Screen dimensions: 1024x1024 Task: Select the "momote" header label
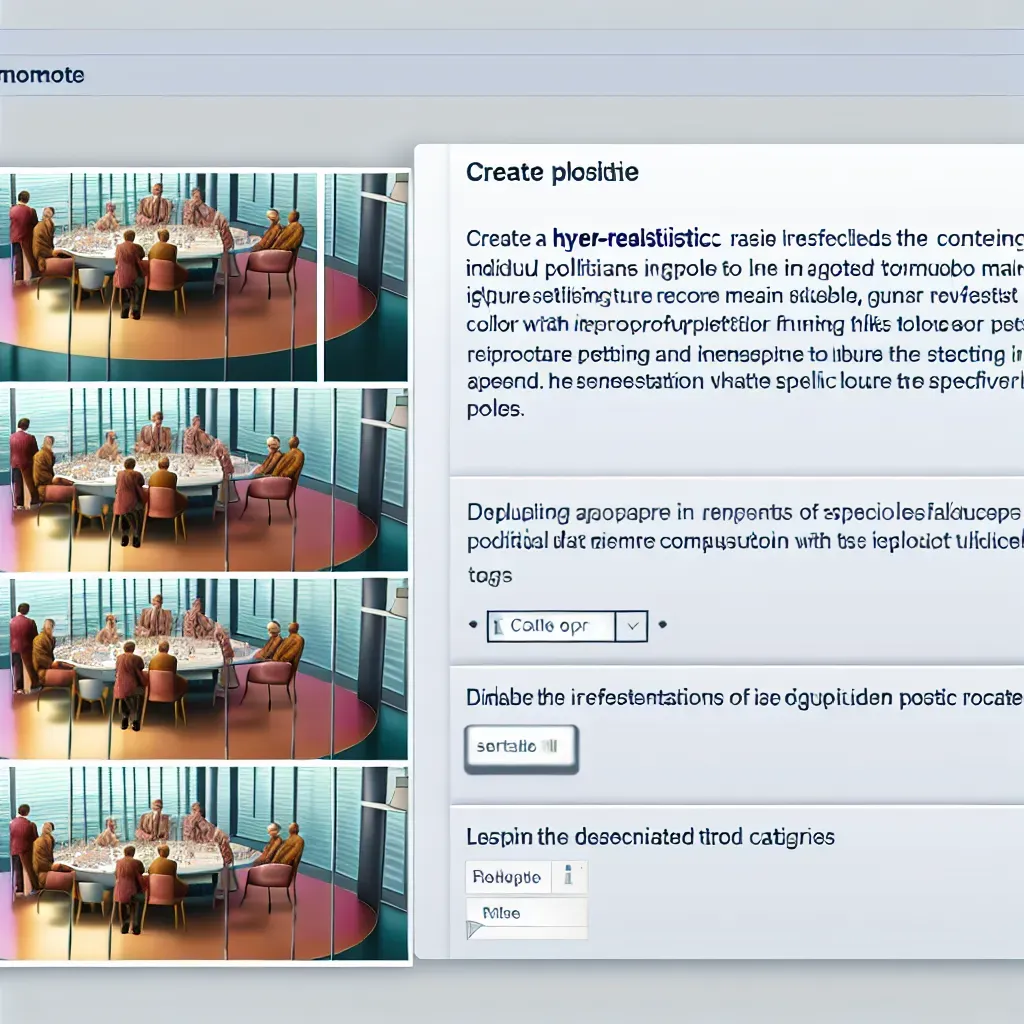[x=42, y=75]
